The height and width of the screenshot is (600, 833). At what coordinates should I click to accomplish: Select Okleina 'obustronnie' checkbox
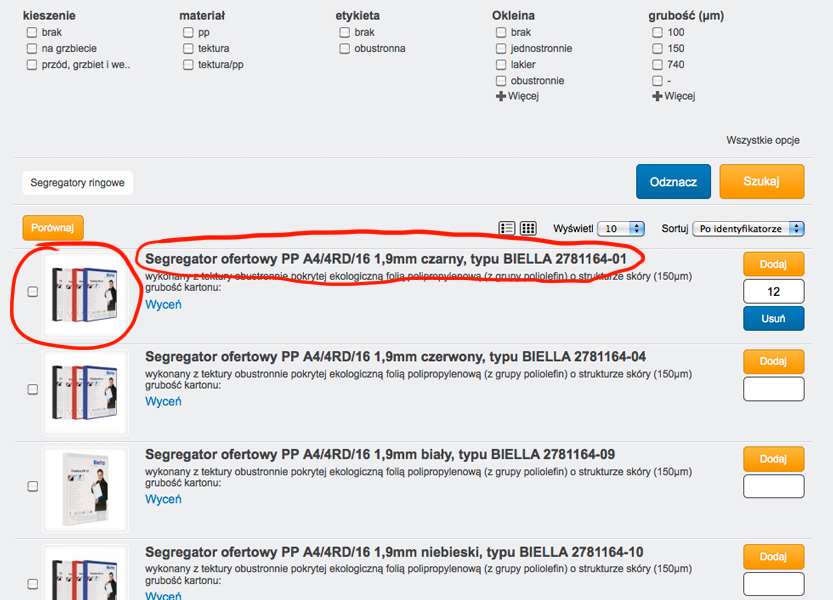[501, 81]
